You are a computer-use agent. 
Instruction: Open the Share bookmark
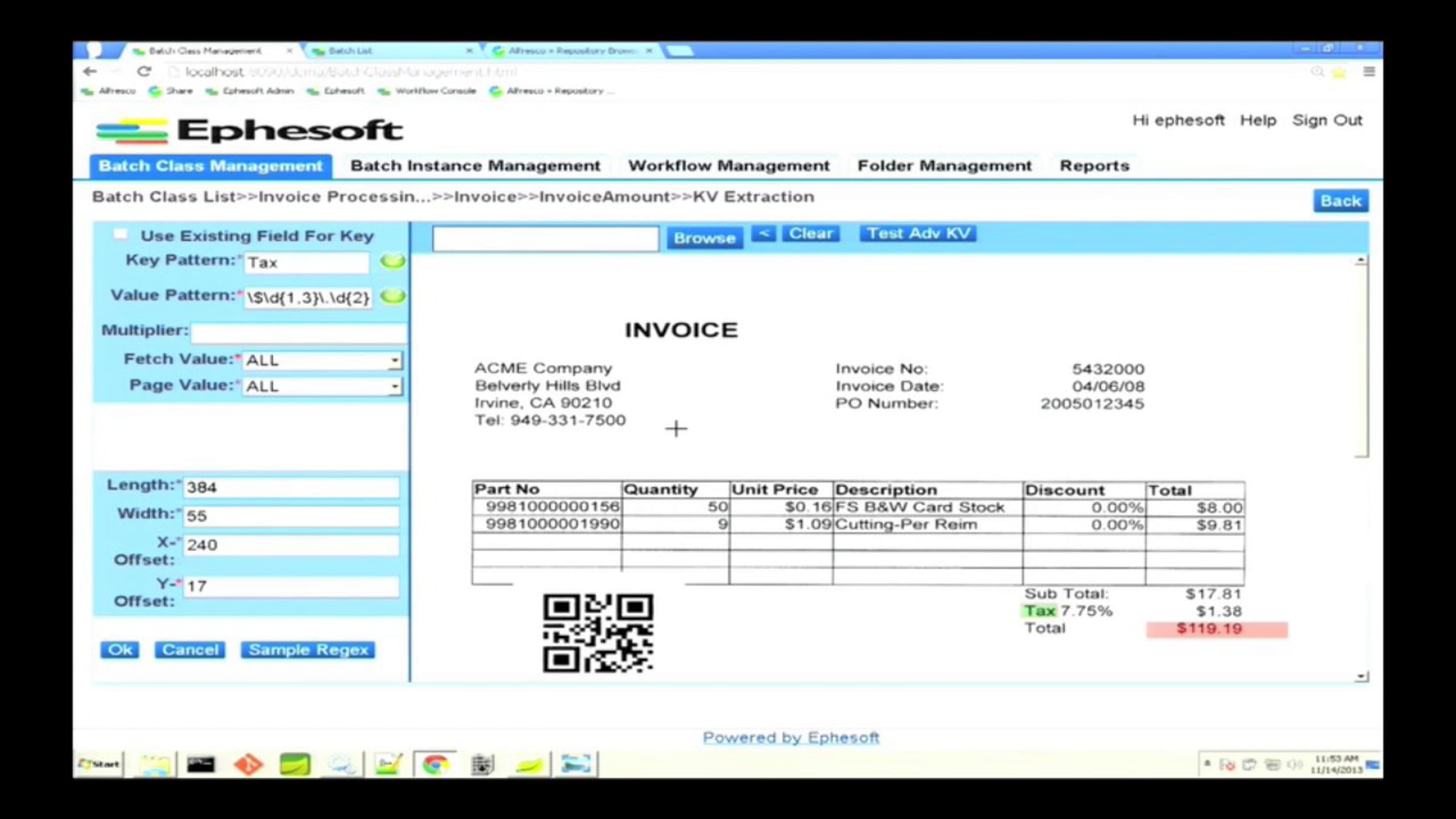coord(171,91)
